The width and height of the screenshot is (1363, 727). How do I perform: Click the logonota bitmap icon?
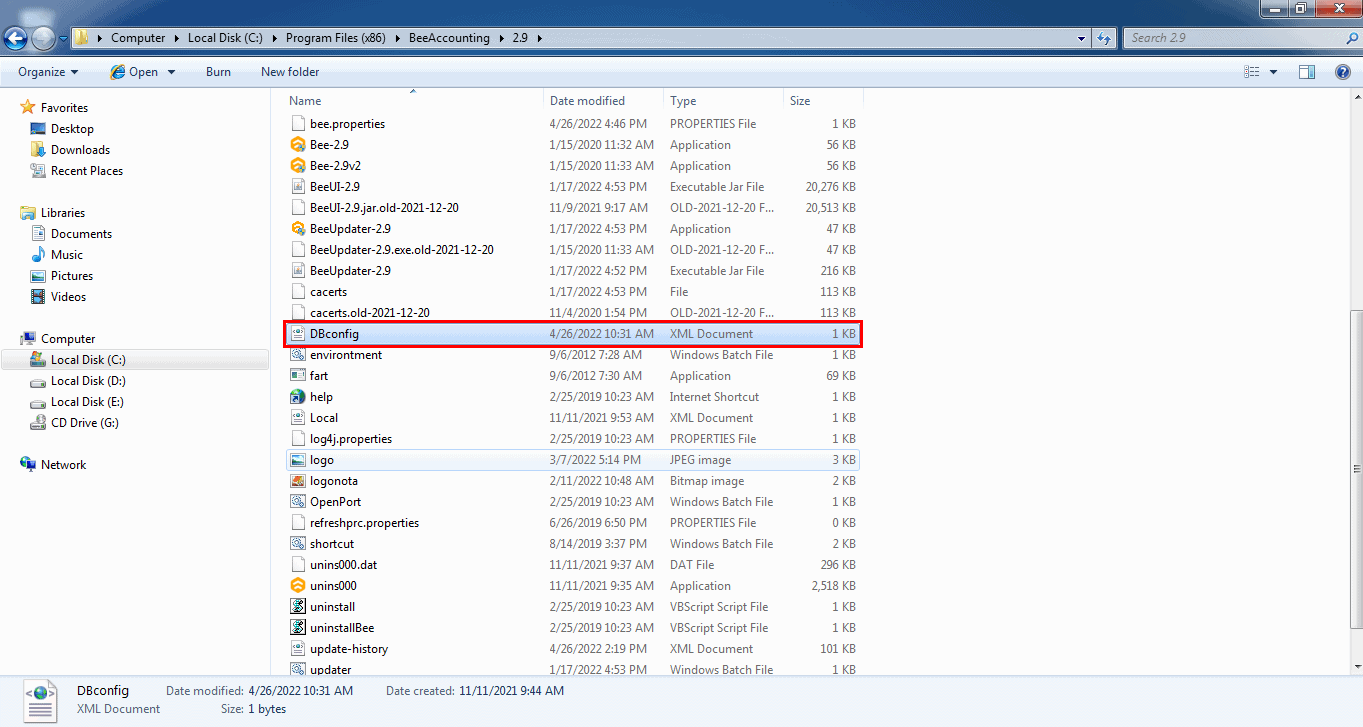pyautogui.click(x=297, y=481)
